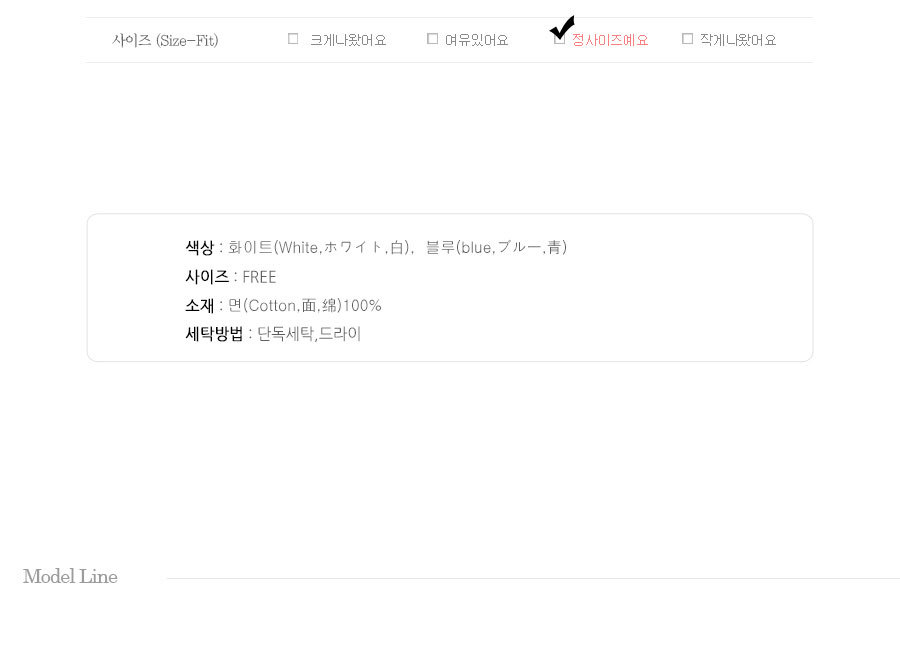
Task: Click the red 정사이즈예요 label
Action: (610, 40)
